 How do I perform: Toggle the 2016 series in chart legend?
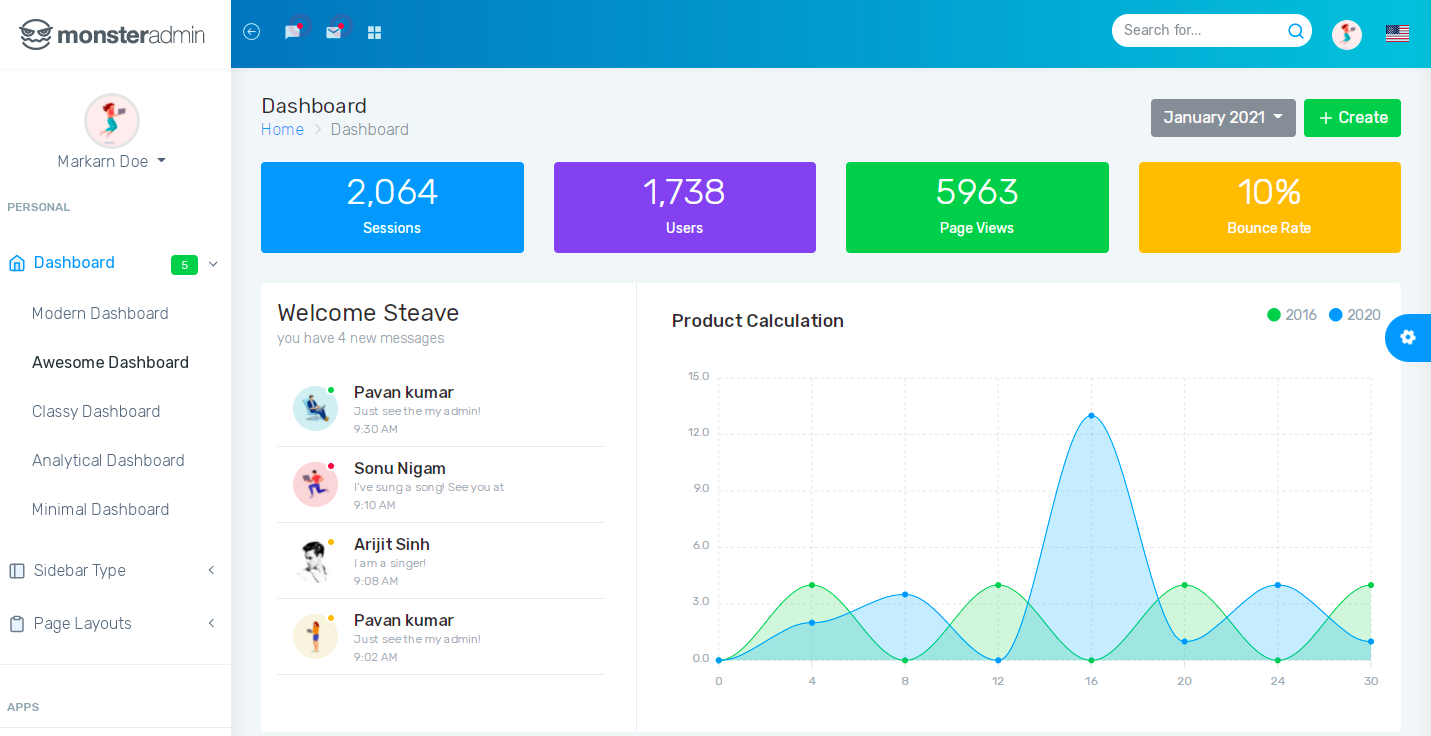pos(1292,315)
